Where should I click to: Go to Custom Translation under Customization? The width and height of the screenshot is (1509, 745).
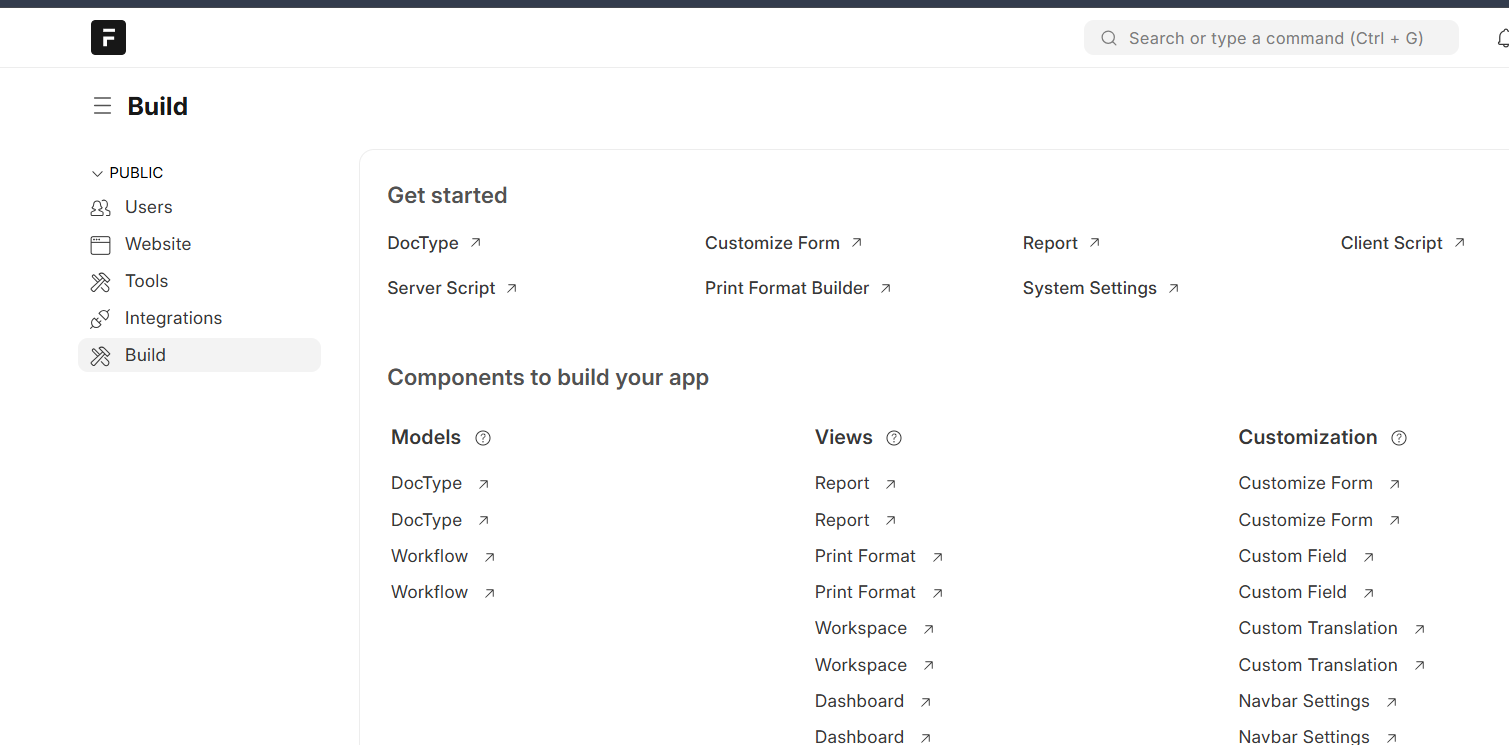tap(1317, 628)
